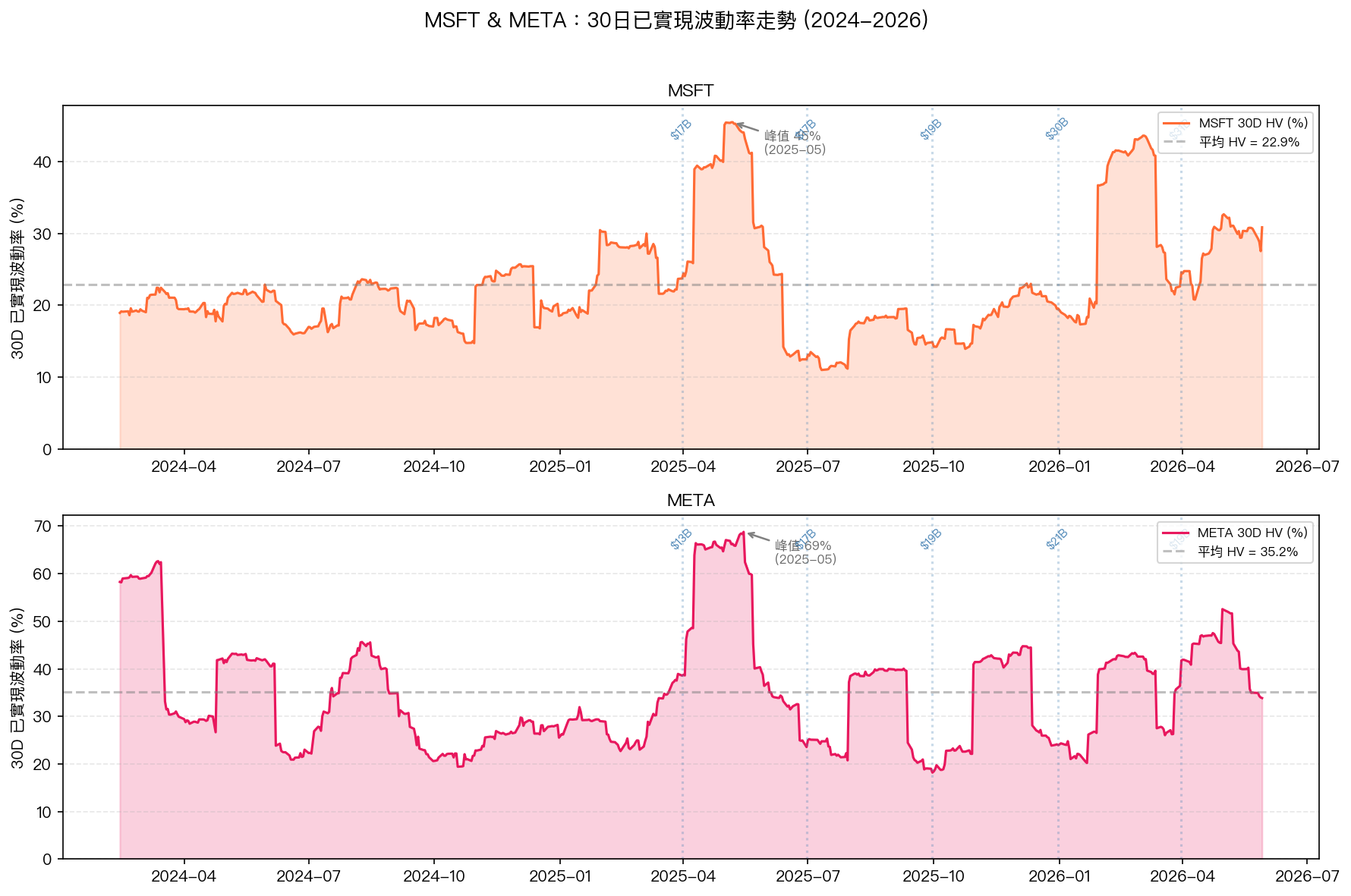Image resolution: width=1351 pixels, height=896 pixels.
Task: Click the META 30D HV (%) legend entry
Action: point(1252,533)
